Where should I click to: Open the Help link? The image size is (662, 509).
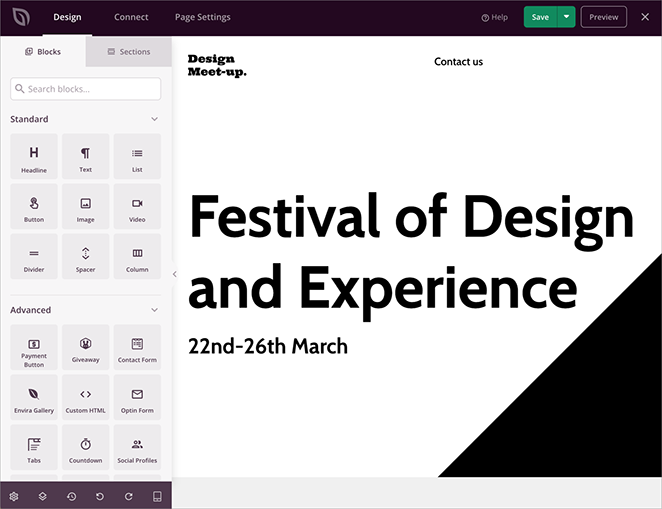pyautogui.click(x=495, y=17)
